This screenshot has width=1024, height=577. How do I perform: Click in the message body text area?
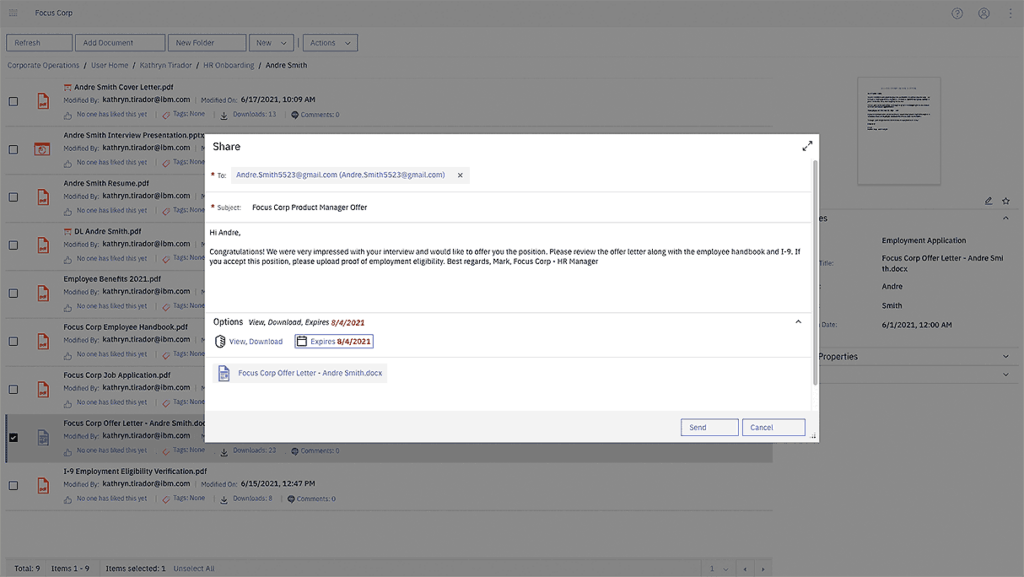click(509, 268)
